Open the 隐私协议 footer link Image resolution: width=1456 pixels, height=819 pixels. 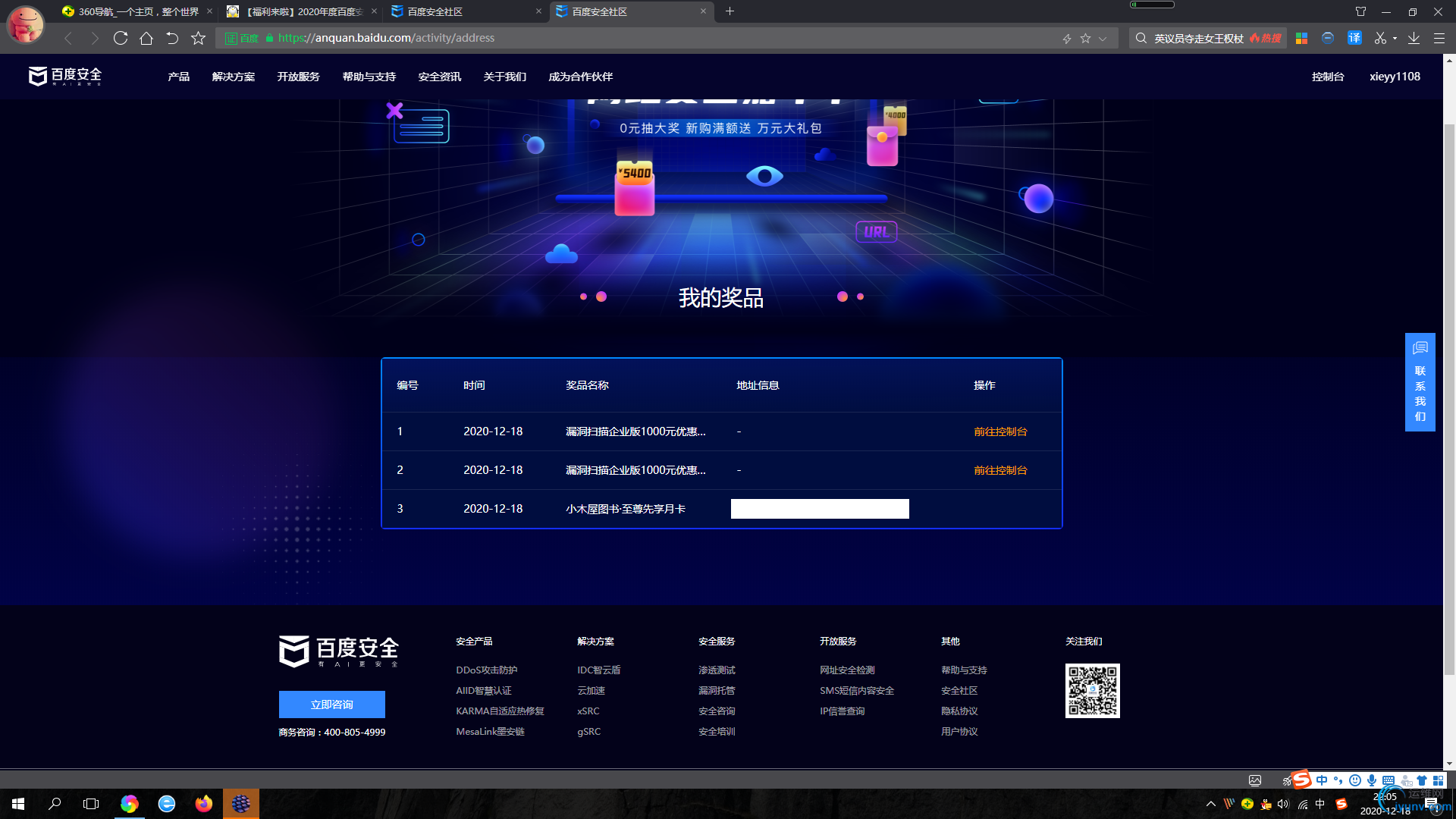pos(959,711)
